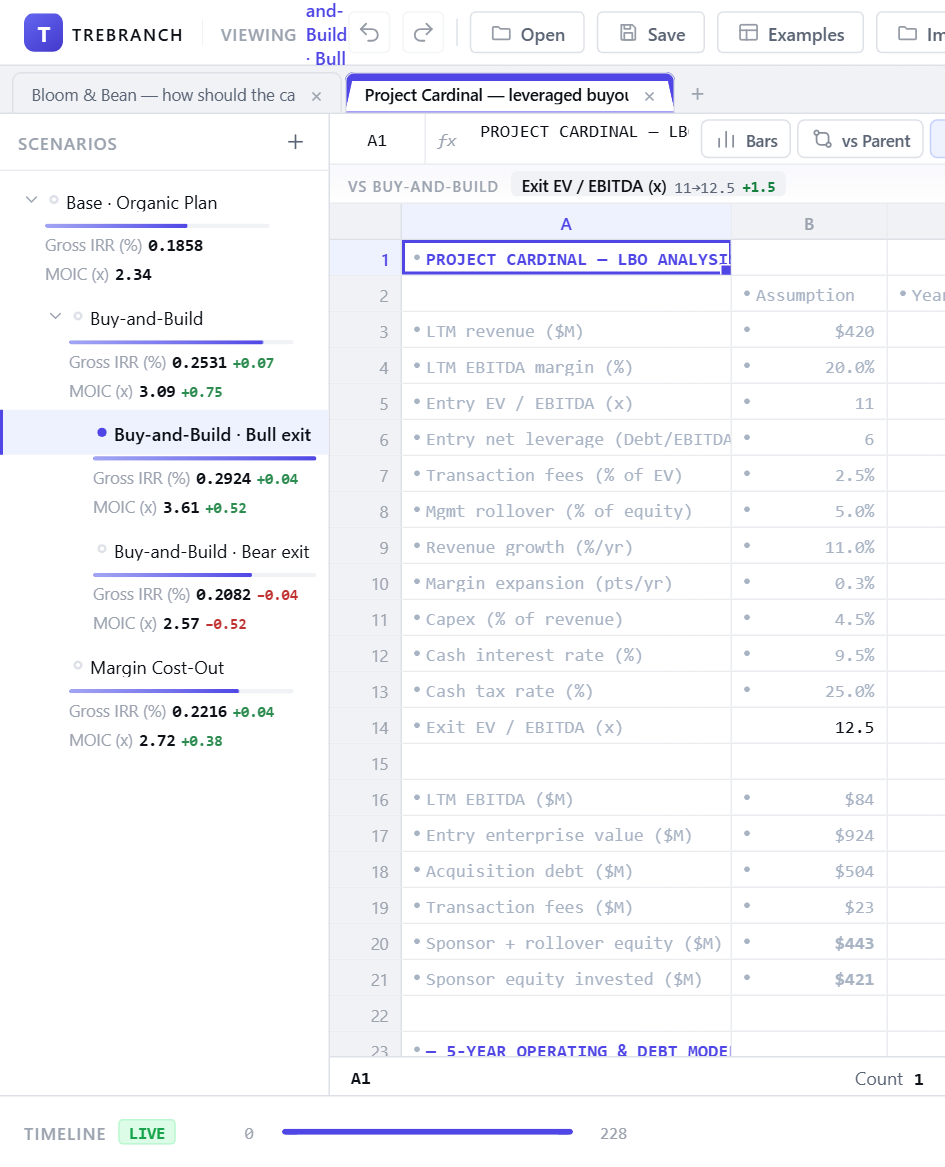Click the Exit EV / EBITDA (x) diff chip
Viewport: 945px width, 1167px height.
coord(647,186)
